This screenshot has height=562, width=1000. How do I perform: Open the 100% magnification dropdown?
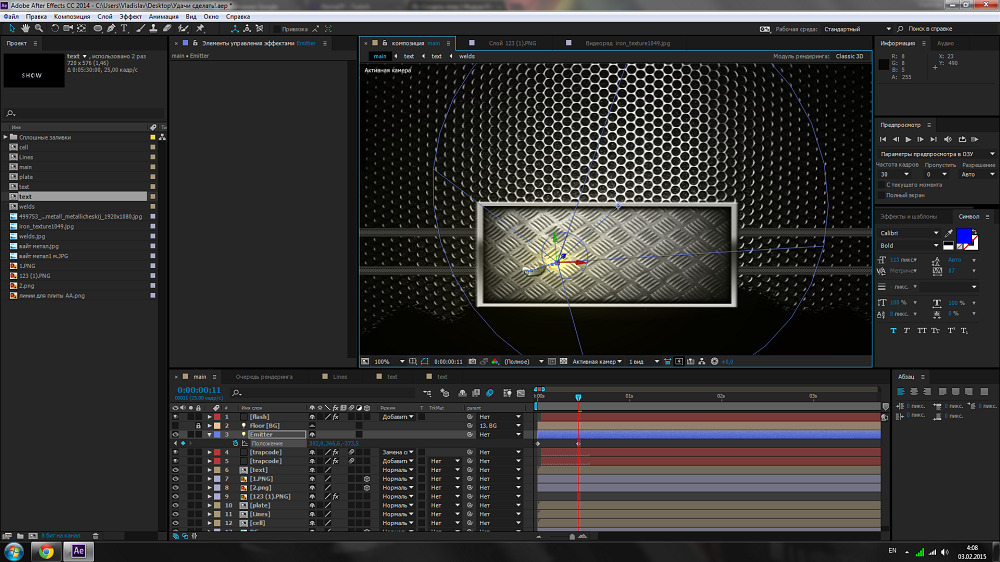(x=390, y=362)
